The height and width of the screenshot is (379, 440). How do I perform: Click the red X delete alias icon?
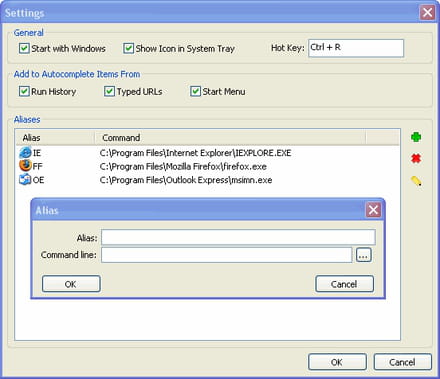coord(416,158)
